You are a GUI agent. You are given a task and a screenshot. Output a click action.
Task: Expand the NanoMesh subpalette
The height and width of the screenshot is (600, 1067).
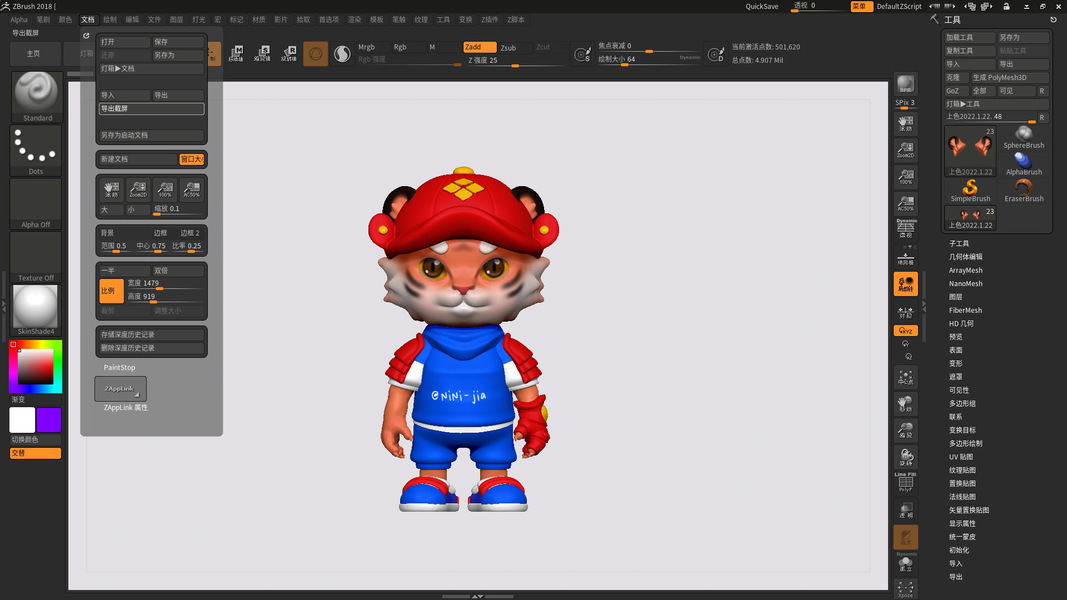(x=966, y=284)
